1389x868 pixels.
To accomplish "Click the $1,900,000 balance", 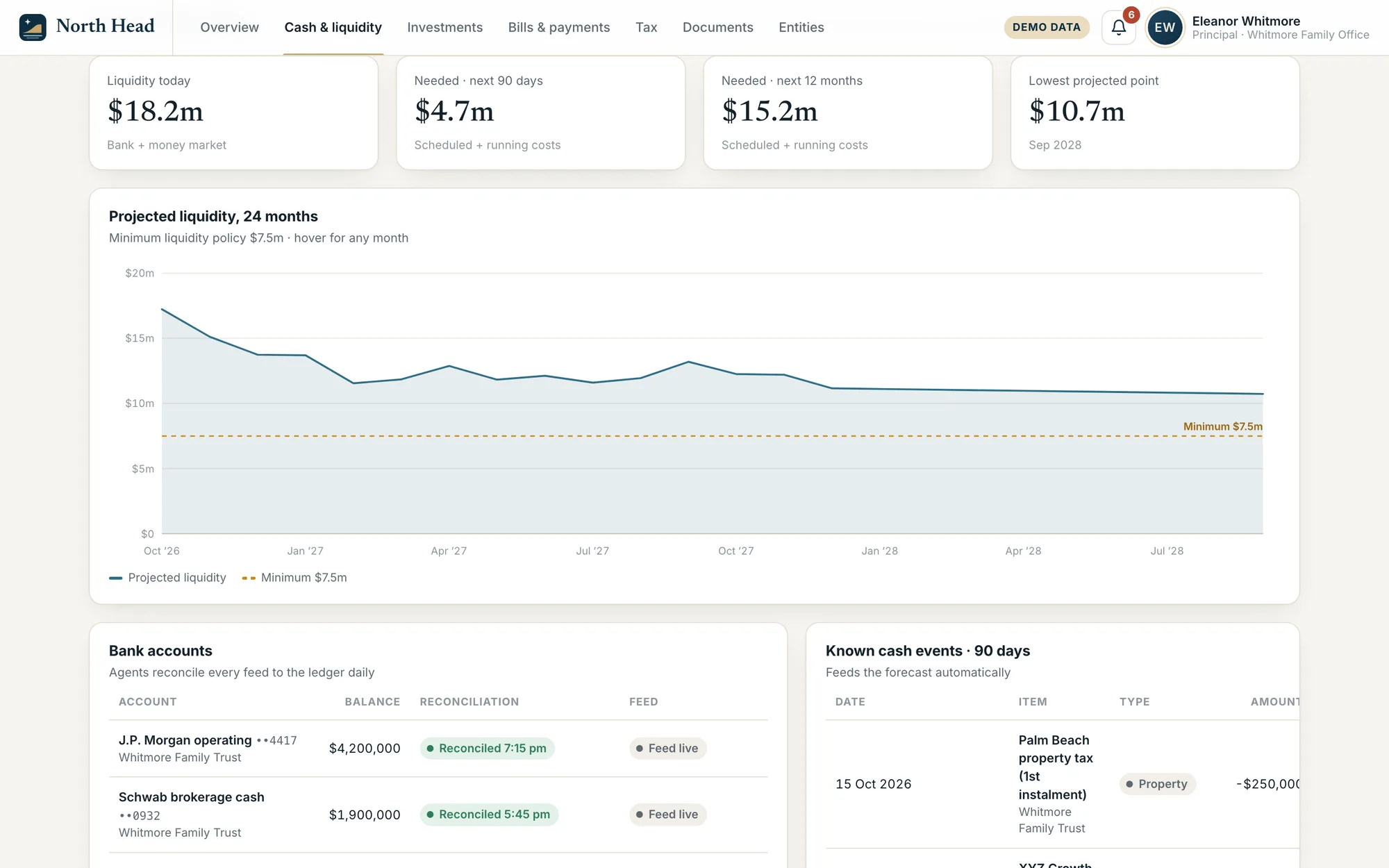I will [365, 815].
